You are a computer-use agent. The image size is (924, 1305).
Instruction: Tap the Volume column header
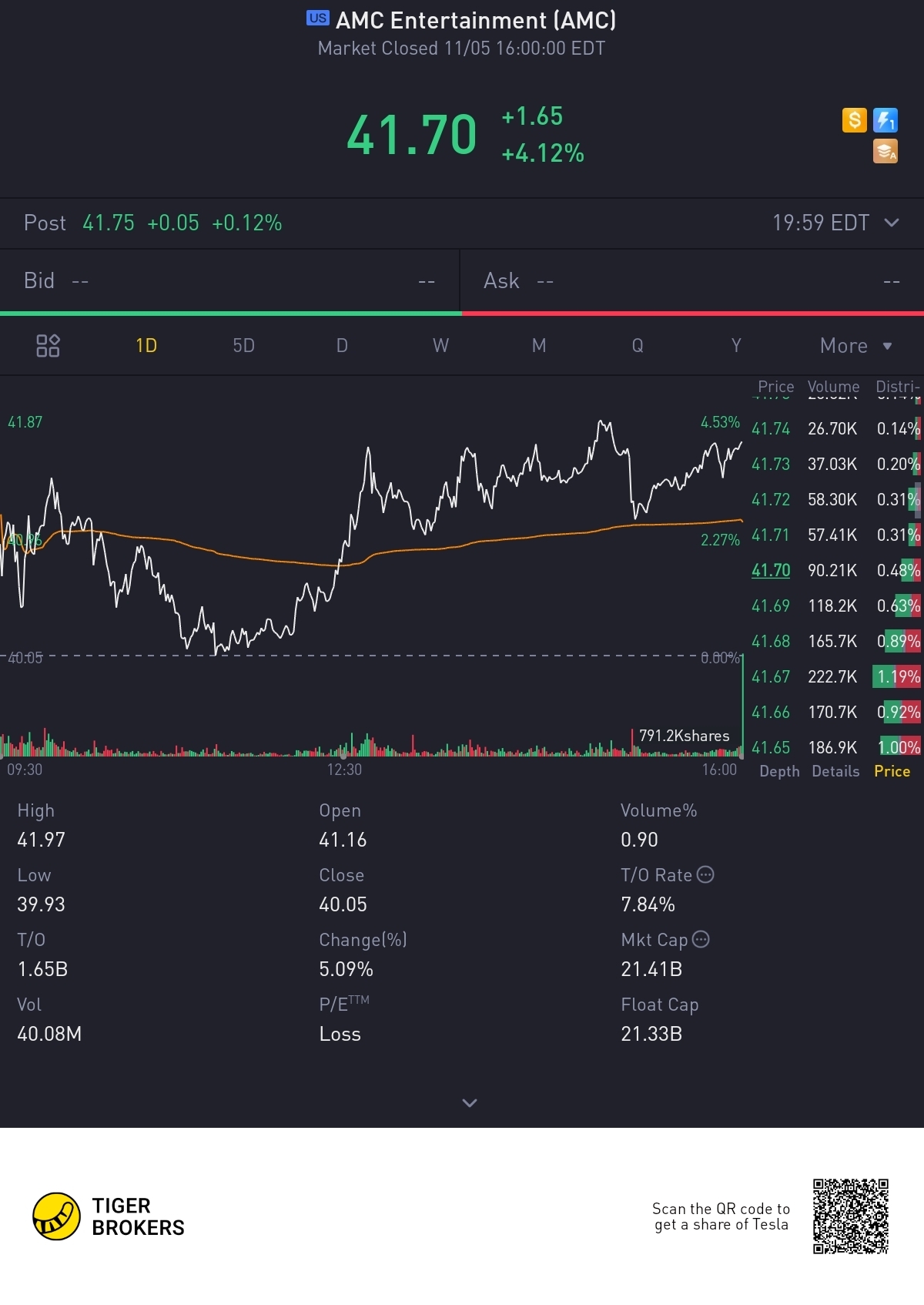point(833,387)
